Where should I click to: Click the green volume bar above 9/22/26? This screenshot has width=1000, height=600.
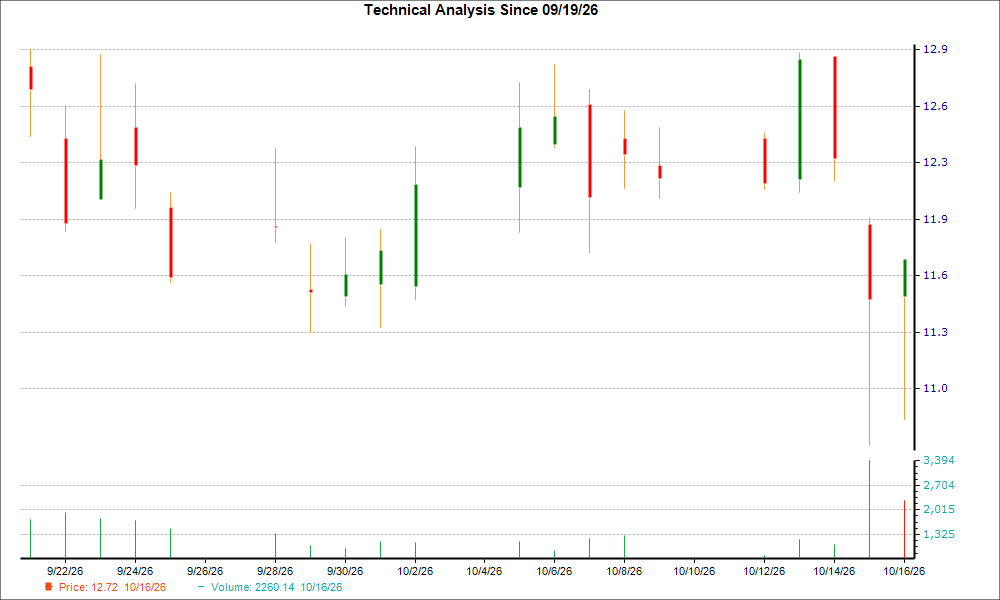coord(65,535)
